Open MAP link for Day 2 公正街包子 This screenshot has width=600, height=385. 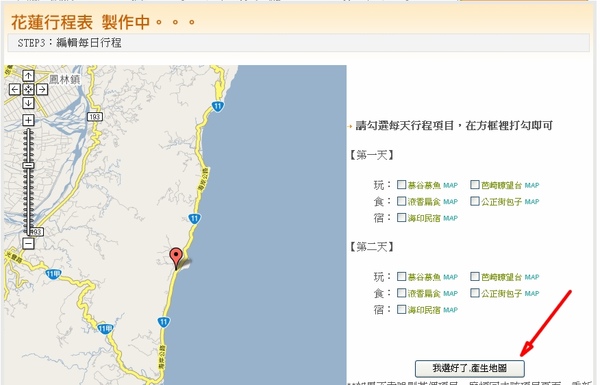[x=532, y=294]
